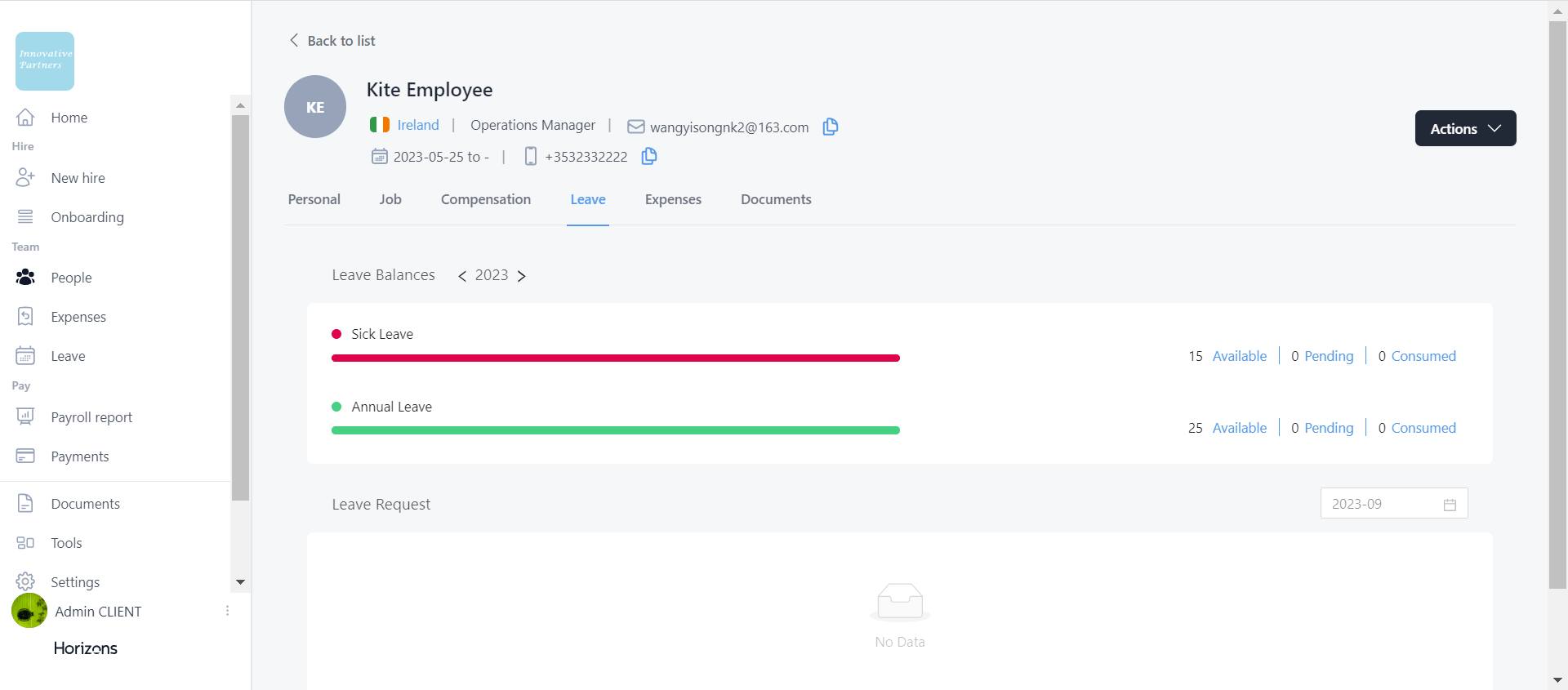Open the Admin CLIENT options menu
Viewport: 1568px width, 690px height.
point(227,611)
